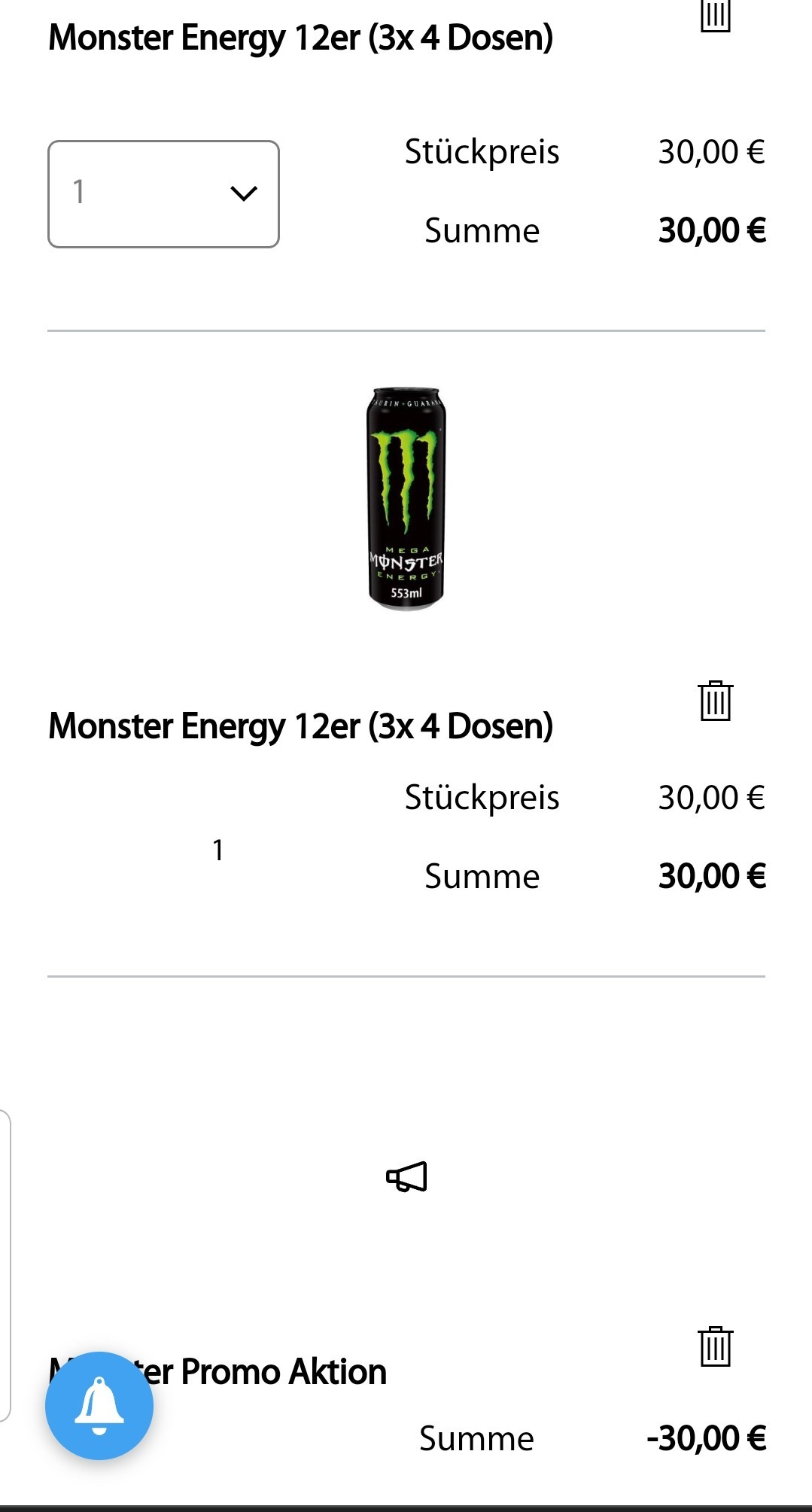Screen dimensions: 812x1512
Task: Open the first Monster Energy 12er title at top
Action: click(x=300, y=38)
